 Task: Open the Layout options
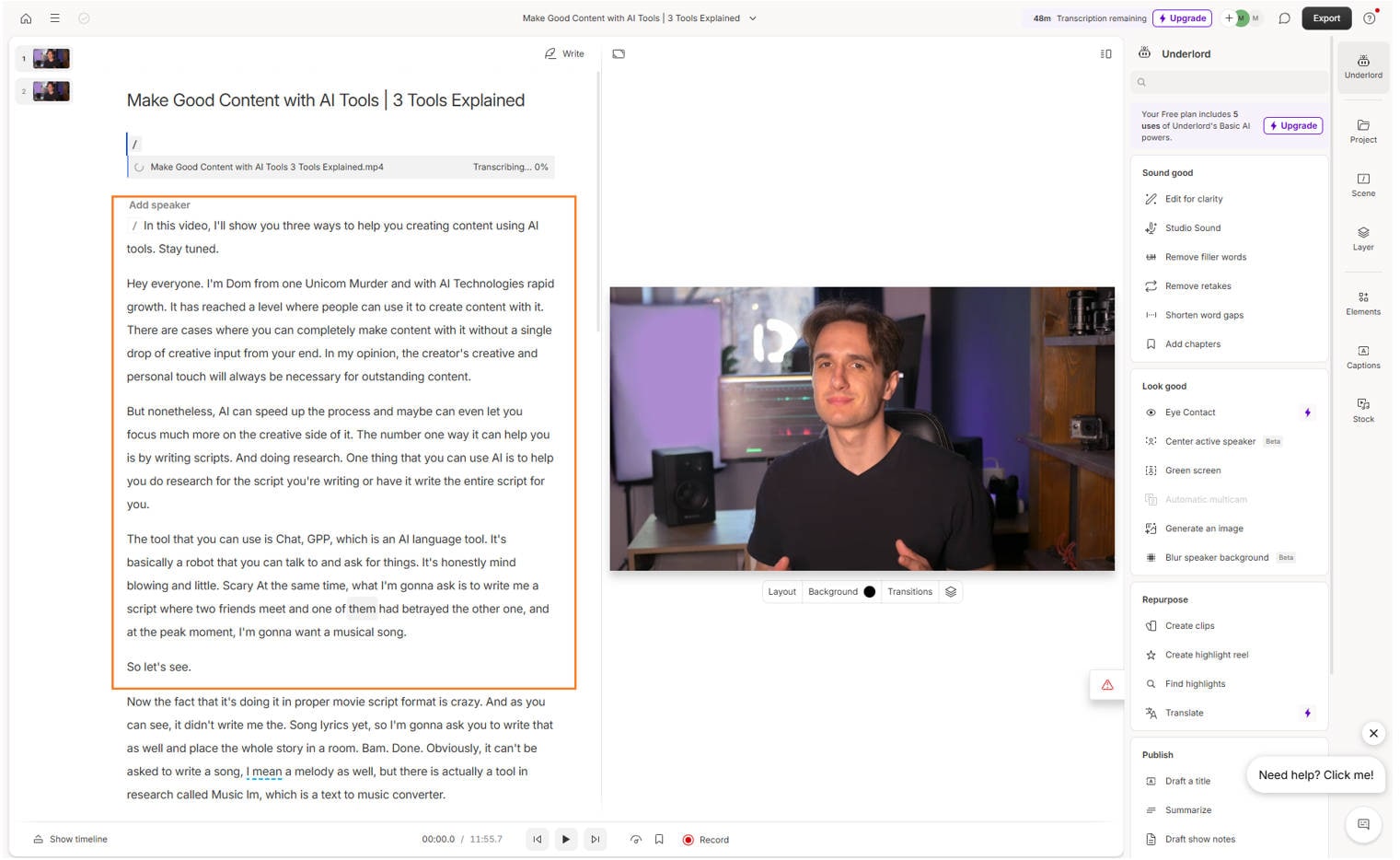pyautogui.click(x=781, y=592)
